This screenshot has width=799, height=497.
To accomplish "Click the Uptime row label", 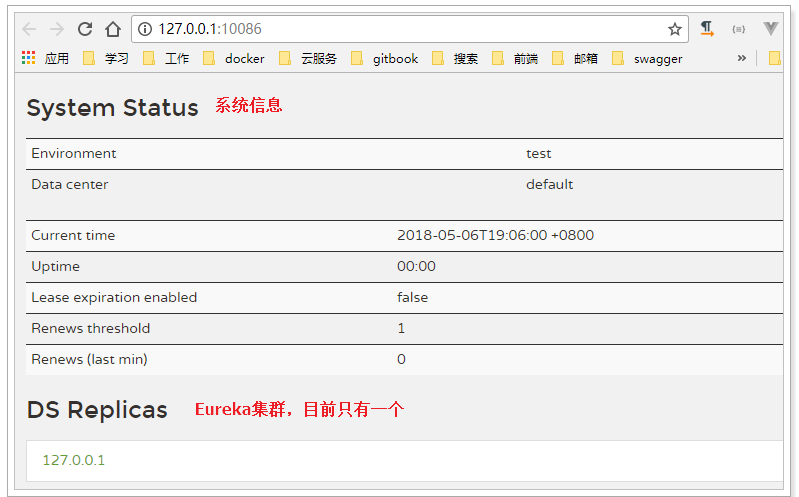I will (56, 267).
